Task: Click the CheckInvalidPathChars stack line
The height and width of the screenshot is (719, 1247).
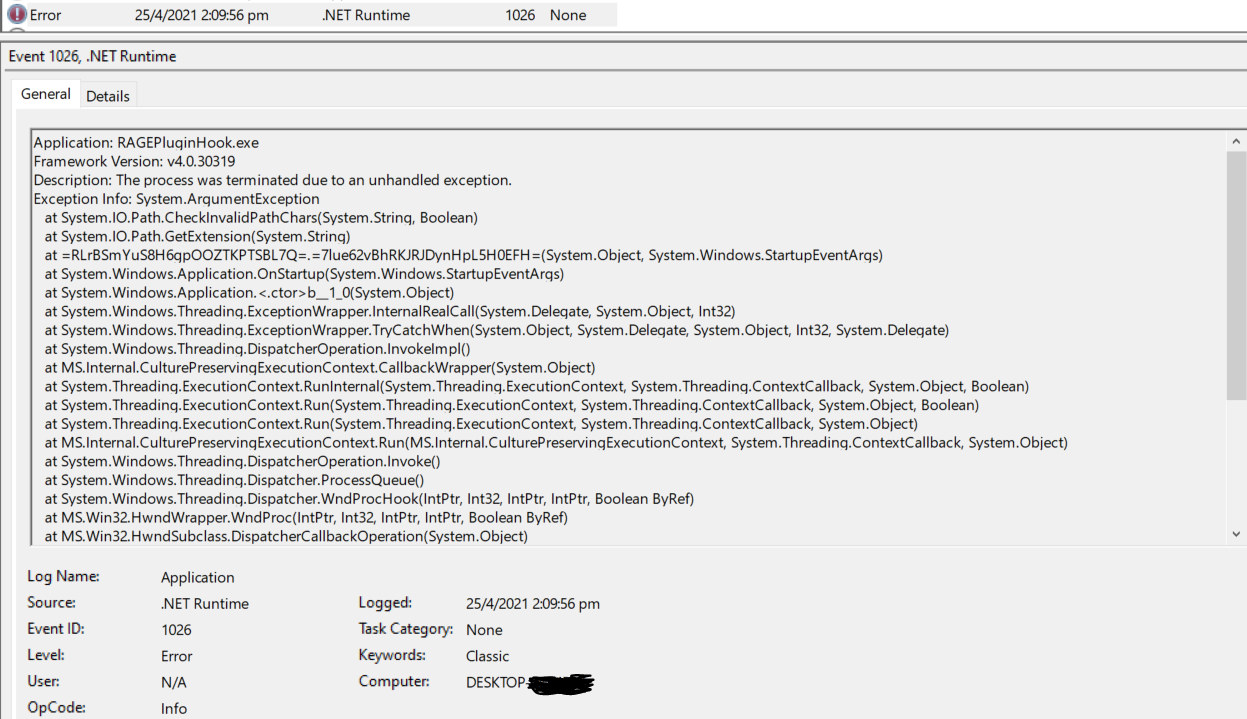Action: point(261,218)
